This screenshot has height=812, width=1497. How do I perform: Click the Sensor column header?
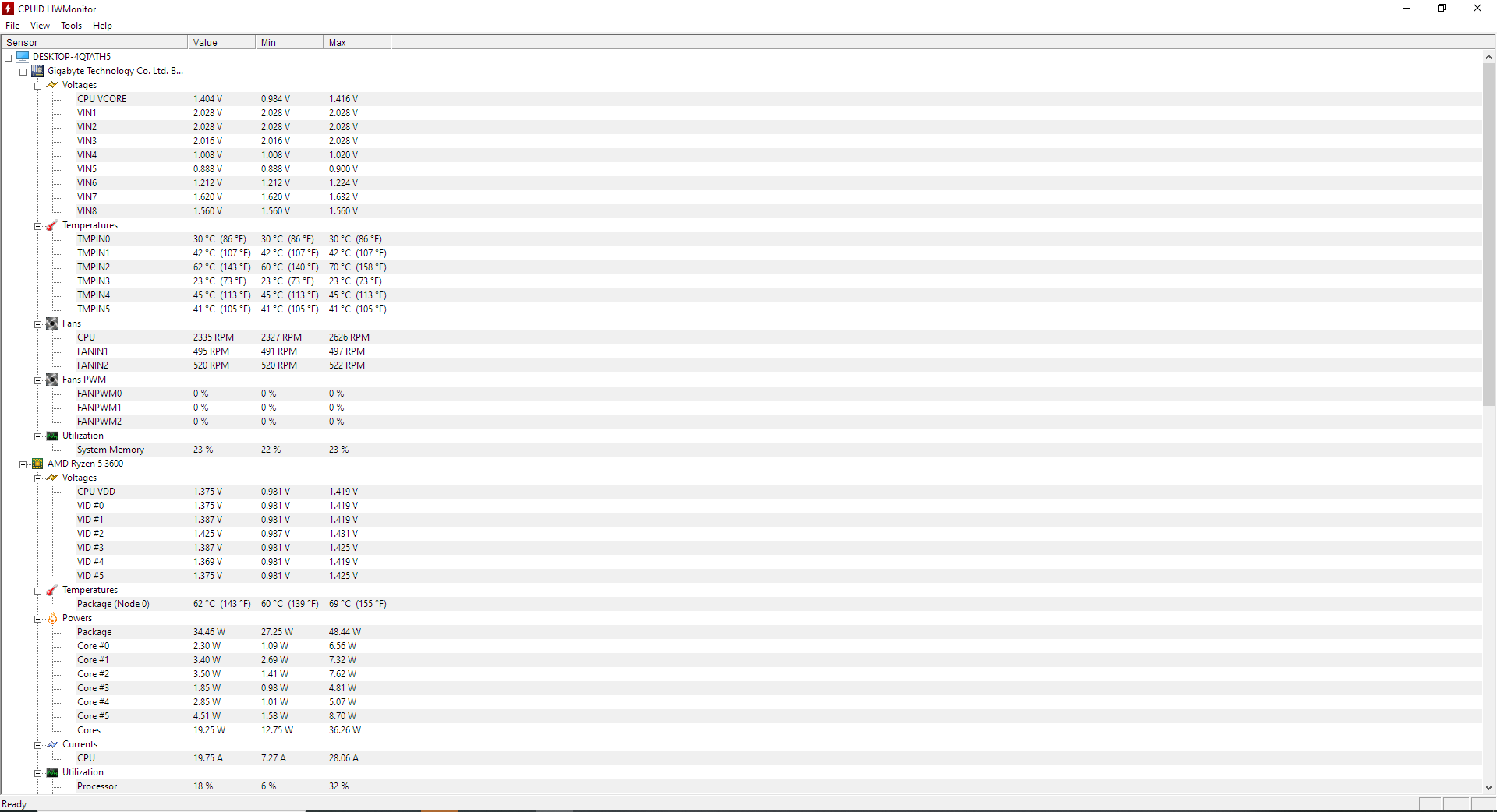[94, 42]
